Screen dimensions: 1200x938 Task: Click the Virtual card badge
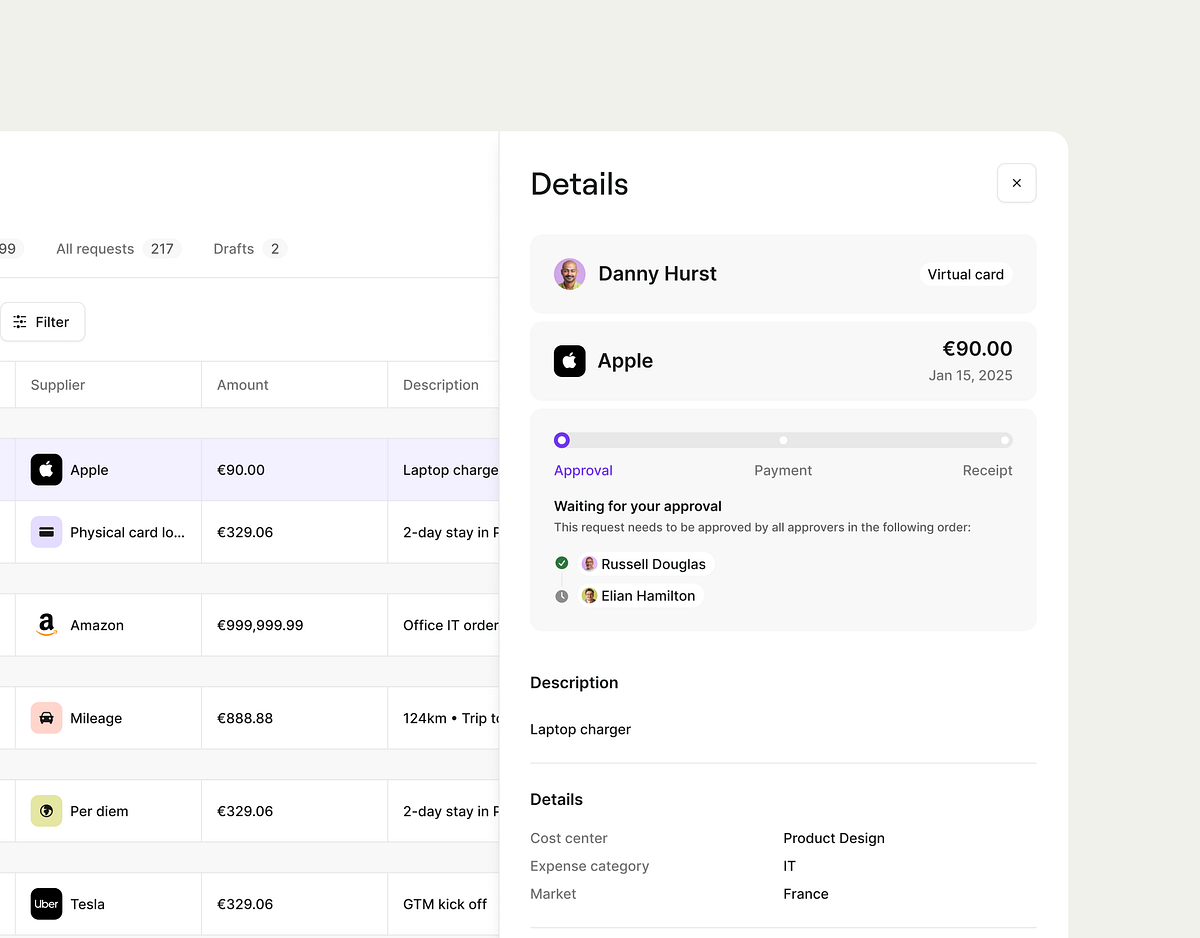(x=965, y=273)
